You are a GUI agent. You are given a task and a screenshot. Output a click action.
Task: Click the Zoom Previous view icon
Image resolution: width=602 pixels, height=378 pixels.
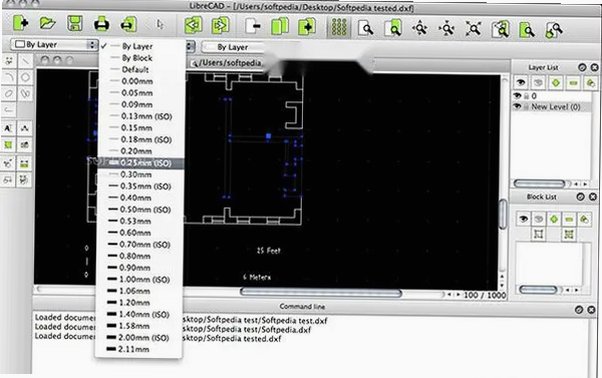click(500, 29)
